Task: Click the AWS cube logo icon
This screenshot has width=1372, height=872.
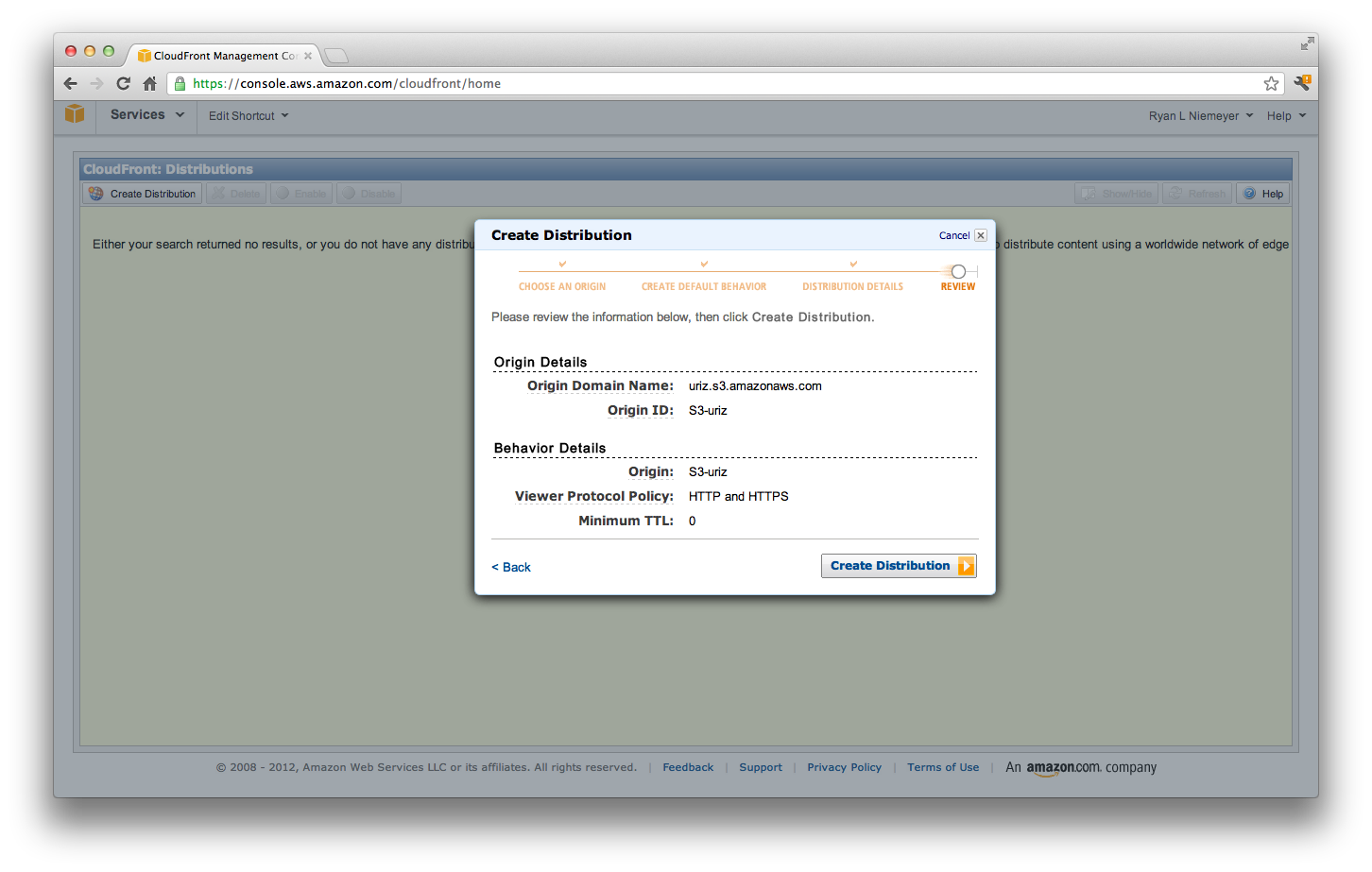Action: pos(75,113)
